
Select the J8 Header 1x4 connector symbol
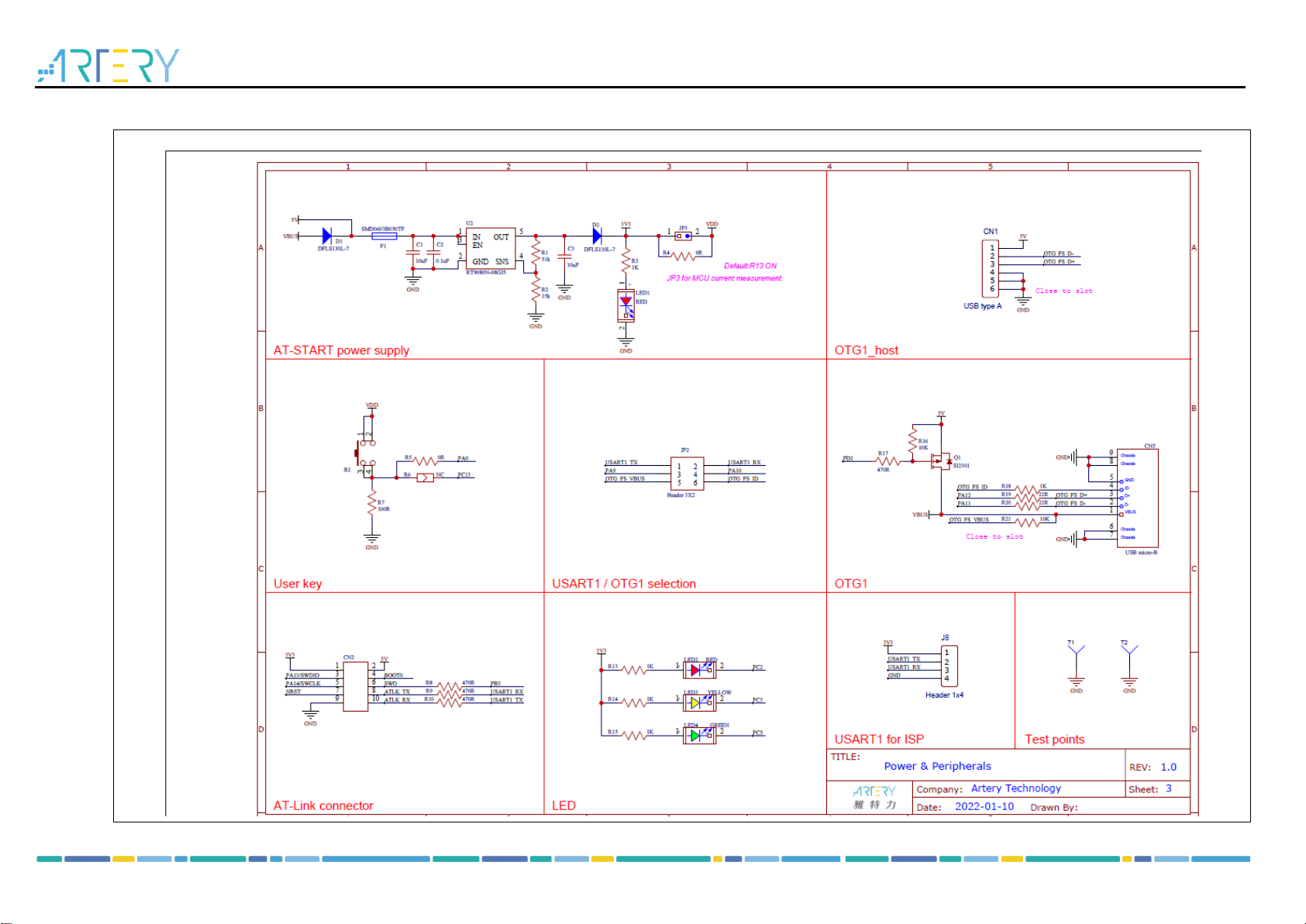click(x=949, y=666)
